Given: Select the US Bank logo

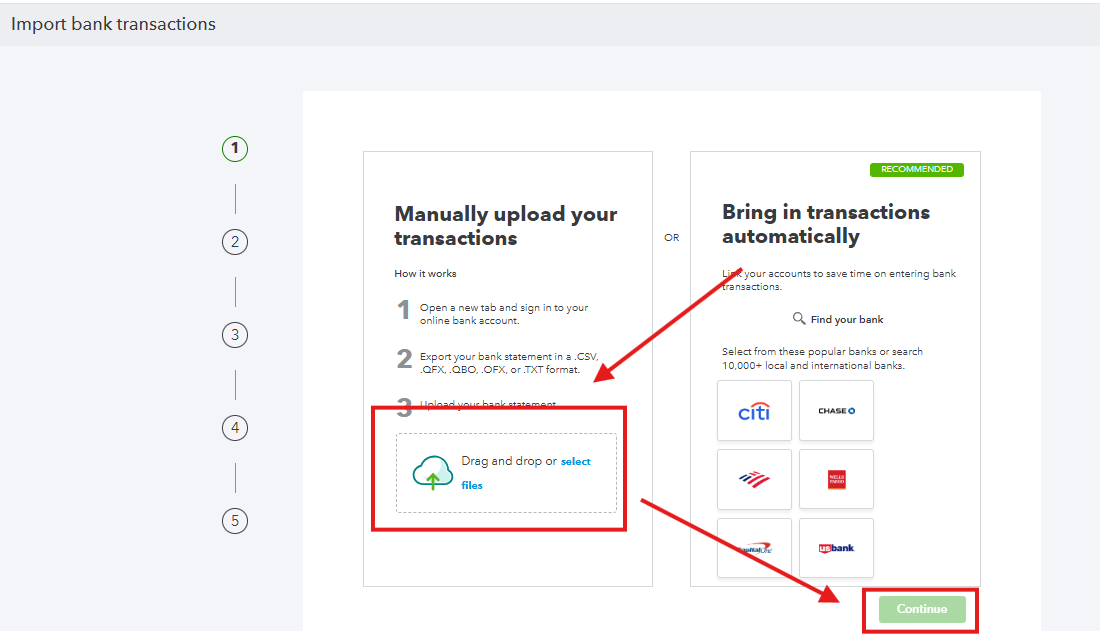Looking at the screenshot, I should 836,548.
